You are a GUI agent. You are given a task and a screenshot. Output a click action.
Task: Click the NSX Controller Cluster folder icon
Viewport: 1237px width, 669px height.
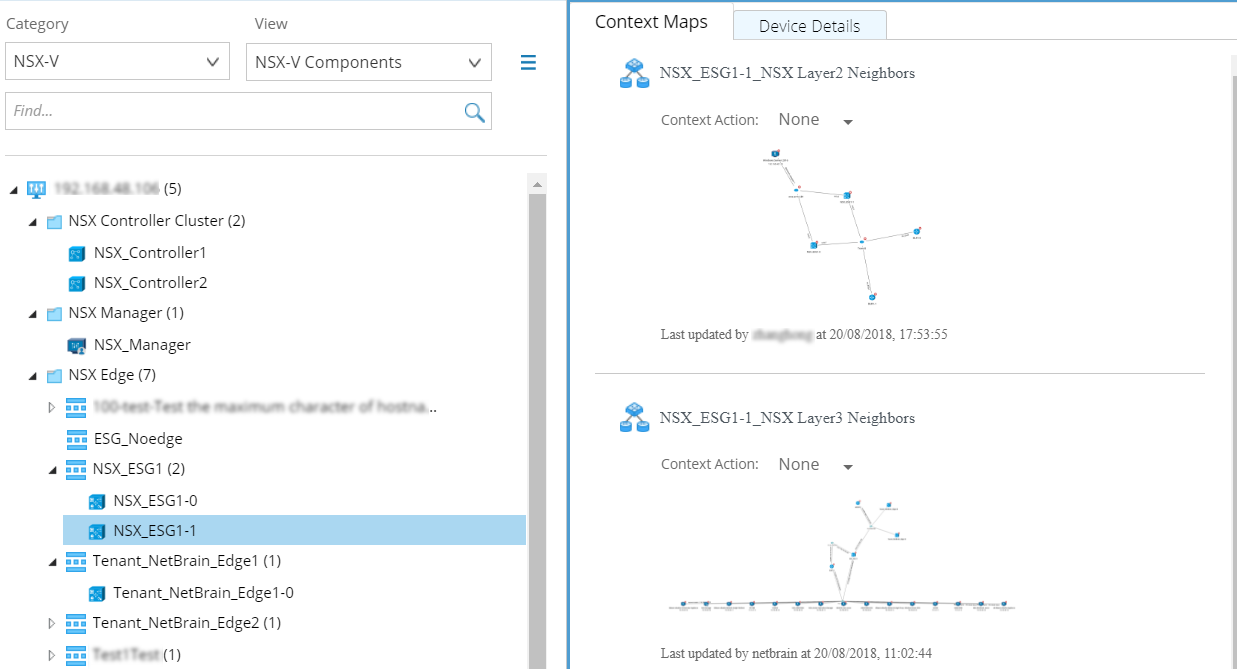coord(54,221)
